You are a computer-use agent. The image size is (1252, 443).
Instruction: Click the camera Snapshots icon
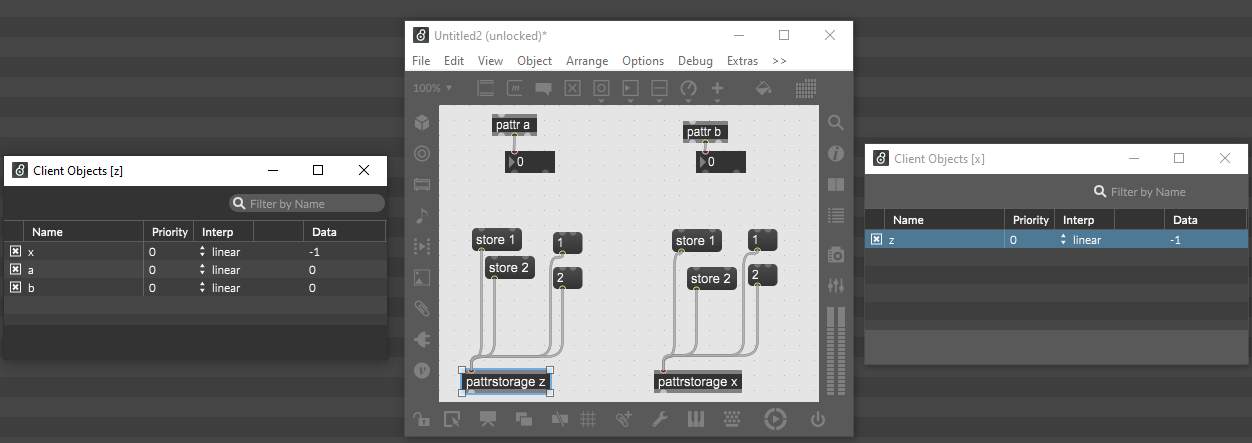(x=836, y=255)
